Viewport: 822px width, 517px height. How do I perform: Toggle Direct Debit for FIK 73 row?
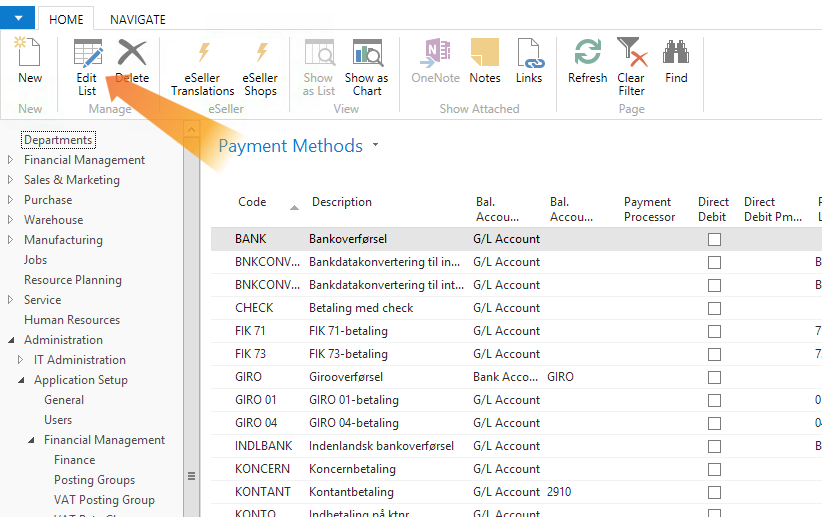(x=714, y=354)
